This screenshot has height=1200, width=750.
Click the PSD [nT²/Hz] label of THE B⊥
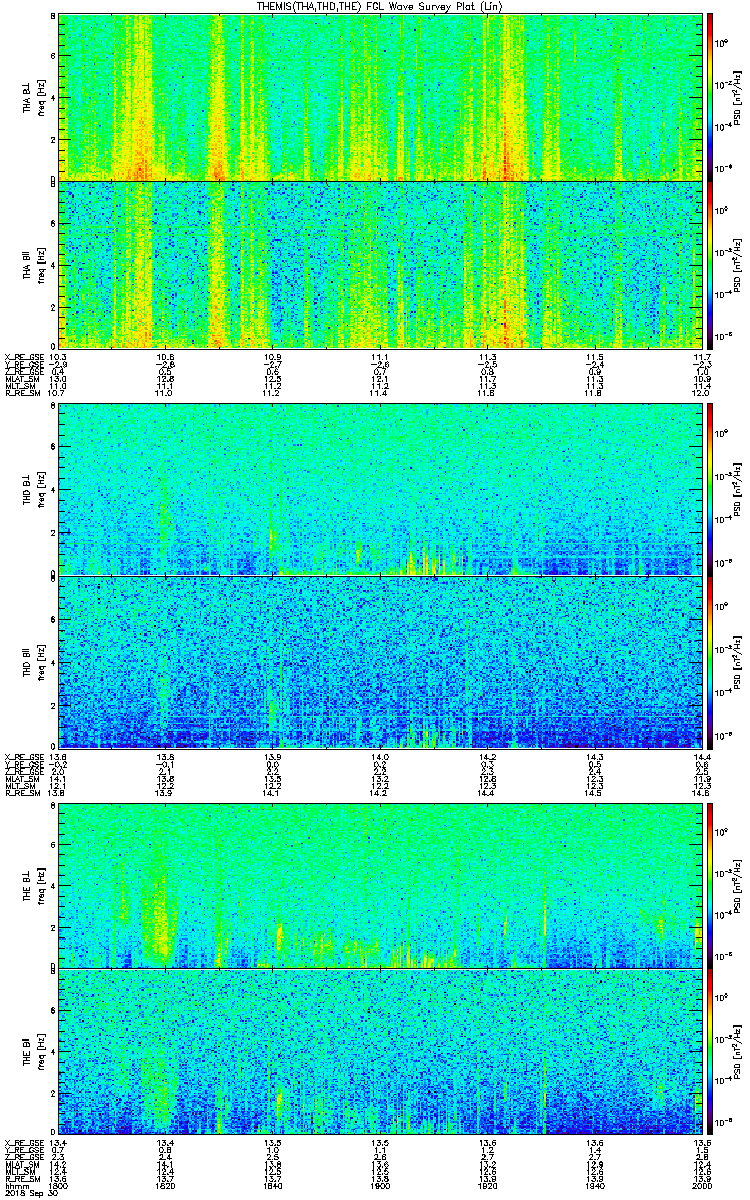pyautogui.click(x=737, y=884)
